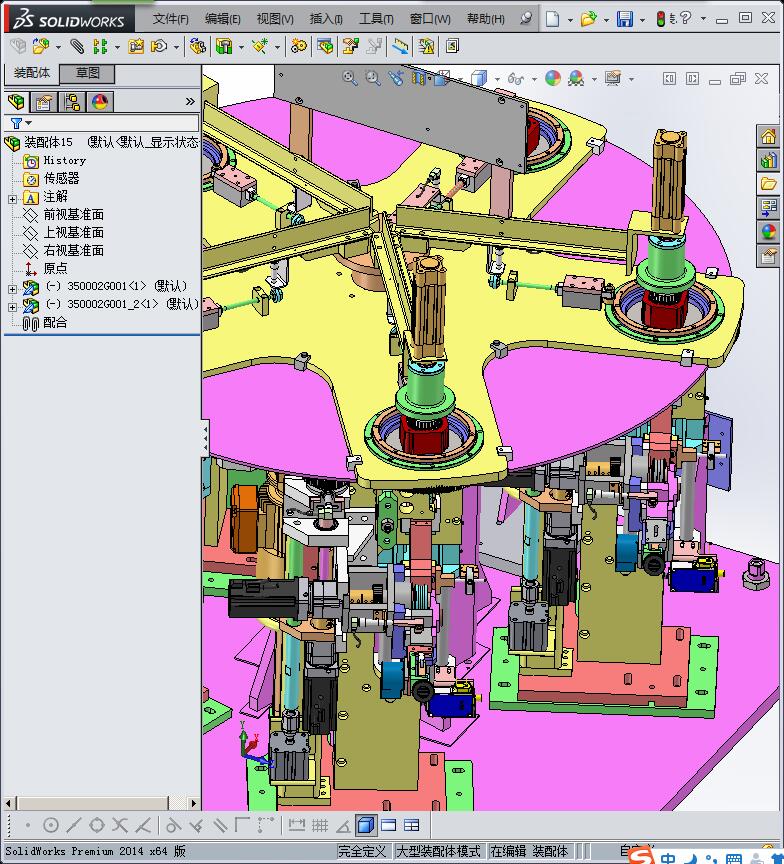The image size is (784, 864).
Task: Open the 窗口(W) menu
Action: [x=430, y=19]
